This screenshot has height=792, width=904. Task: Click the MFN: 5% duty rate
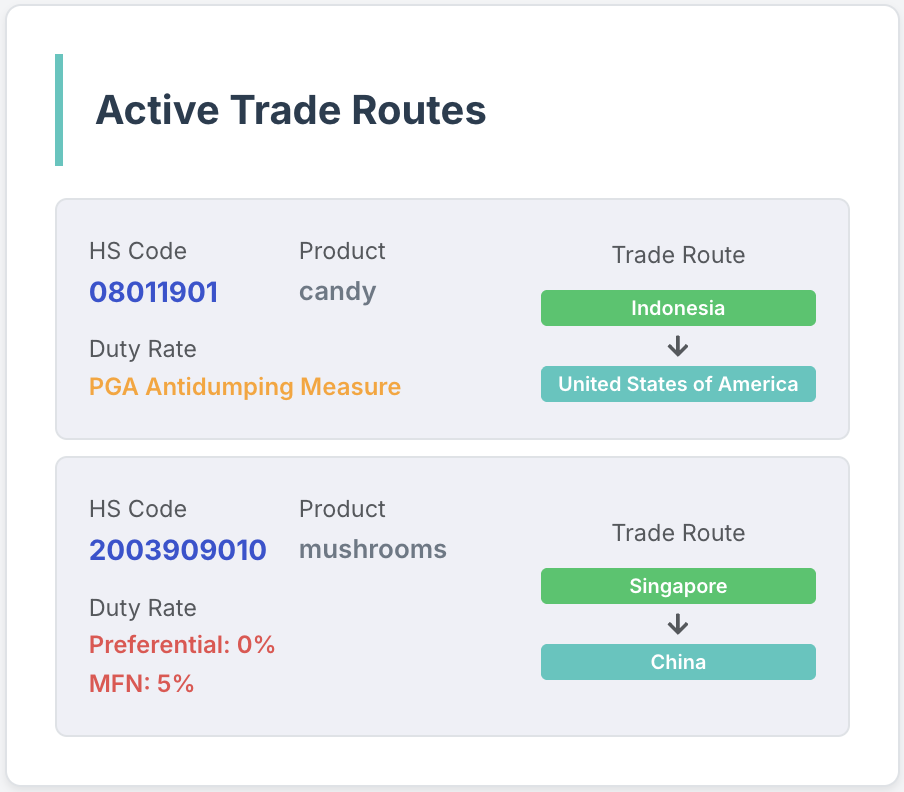[x=142, y=684]
